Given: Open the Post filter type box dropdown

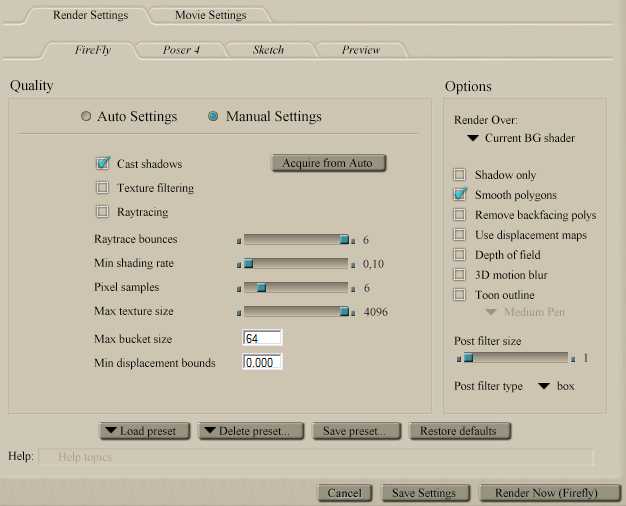Looking at the screenshot, I should [556, 386].
